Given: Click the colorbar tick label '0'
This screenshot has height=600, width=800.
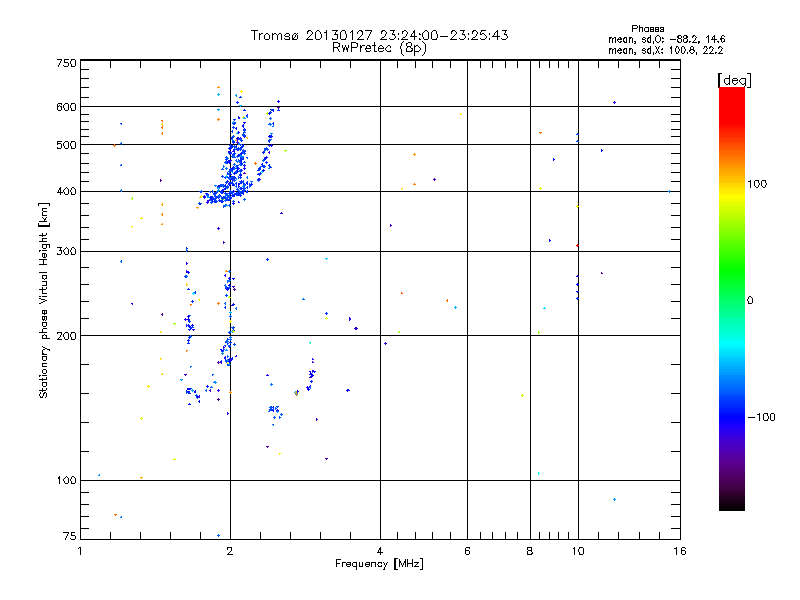Looking at the screenshot, I should 750,301.
